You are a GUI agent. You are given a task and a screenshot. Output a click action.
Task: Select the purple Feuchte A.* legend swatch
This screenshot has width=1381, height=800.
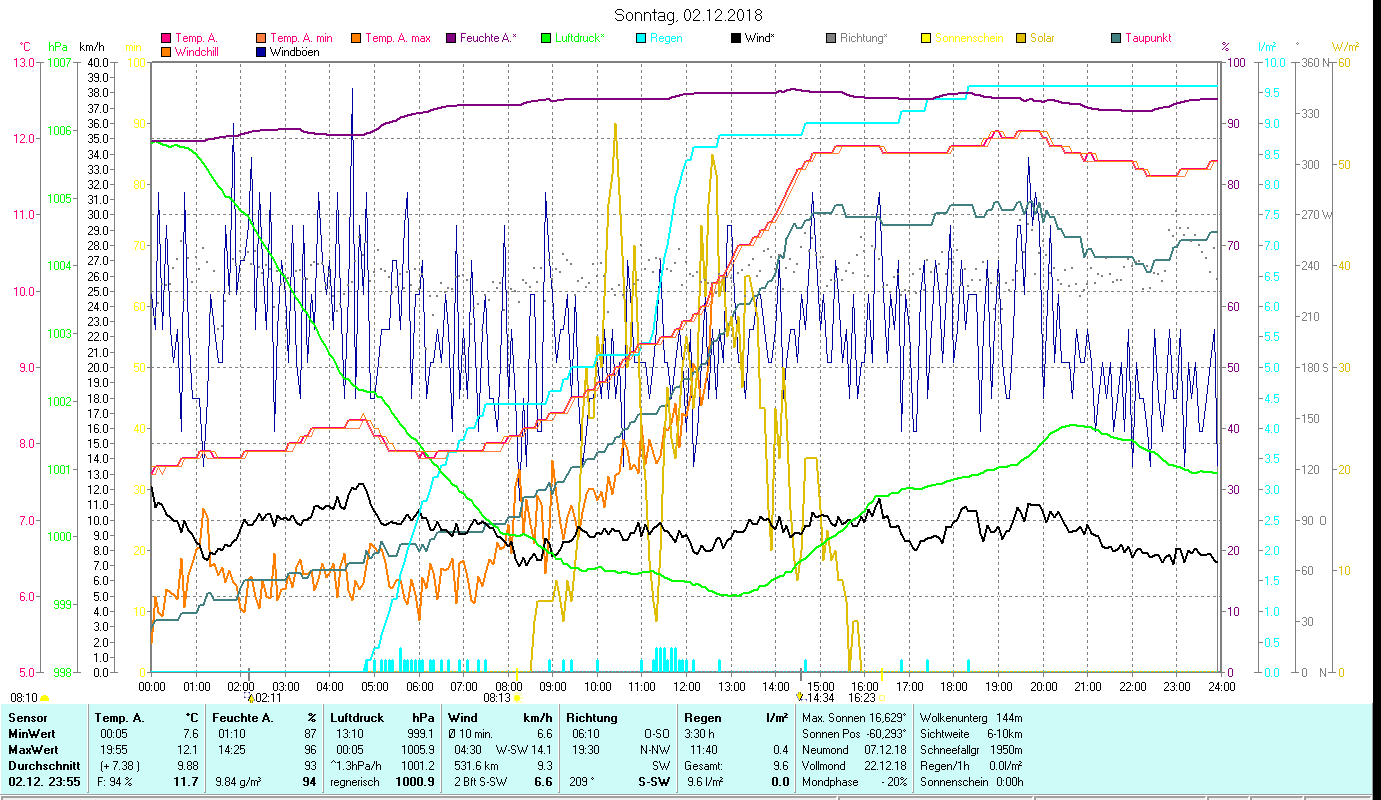(x=450, y=39)
